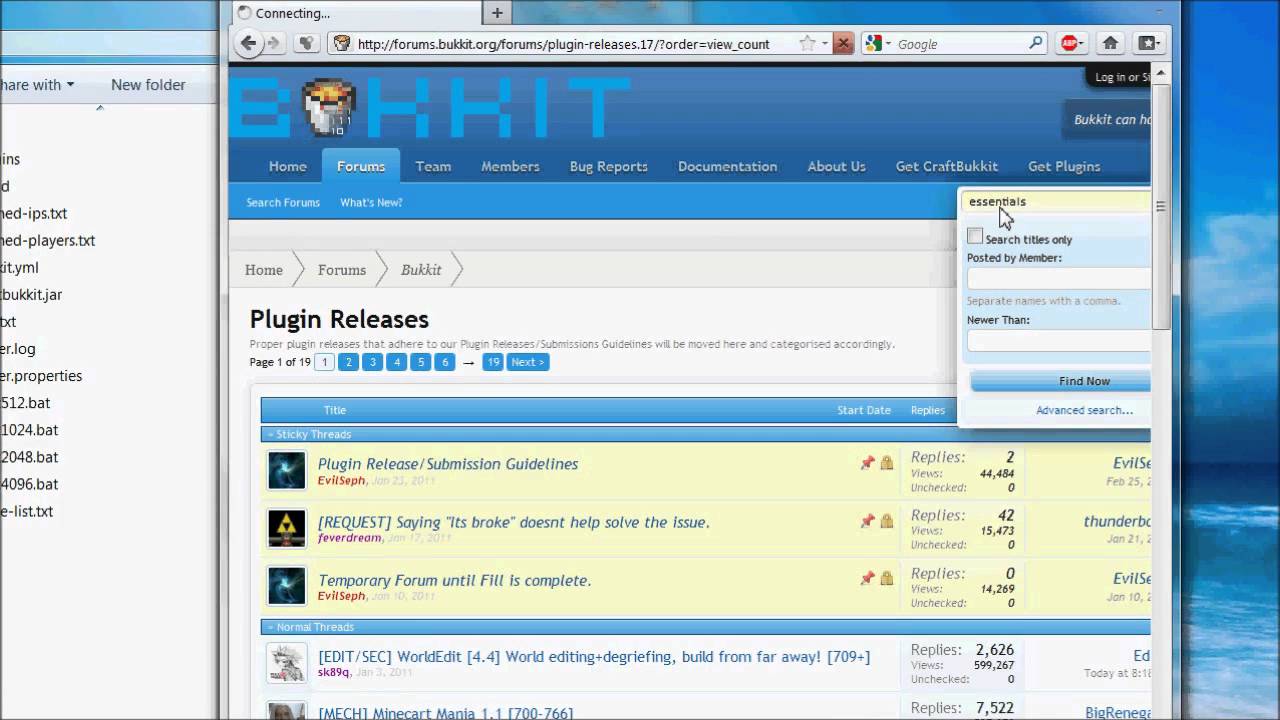The height and width of the screenshot is (720, 1280).
Task: Go to page 19 of threads
Action: (x=492, y=362)
